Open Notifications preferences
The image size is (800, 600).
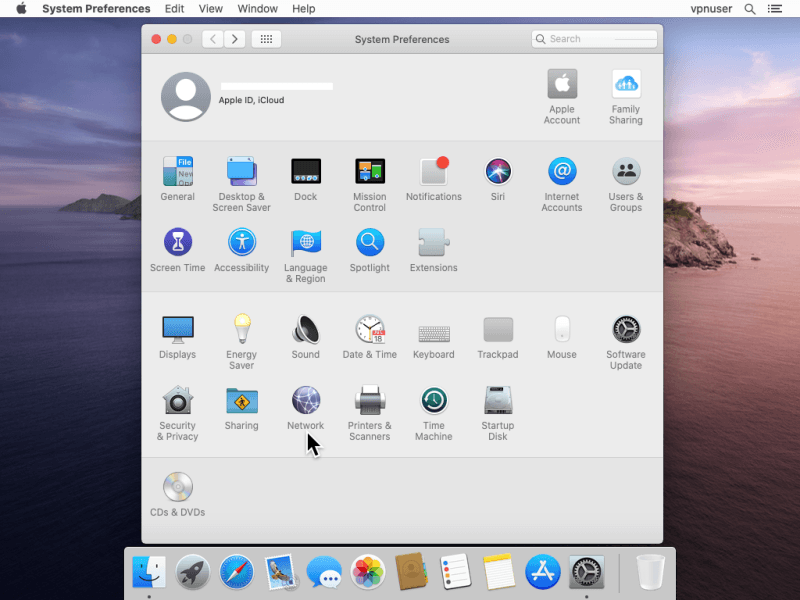[433, 173]
